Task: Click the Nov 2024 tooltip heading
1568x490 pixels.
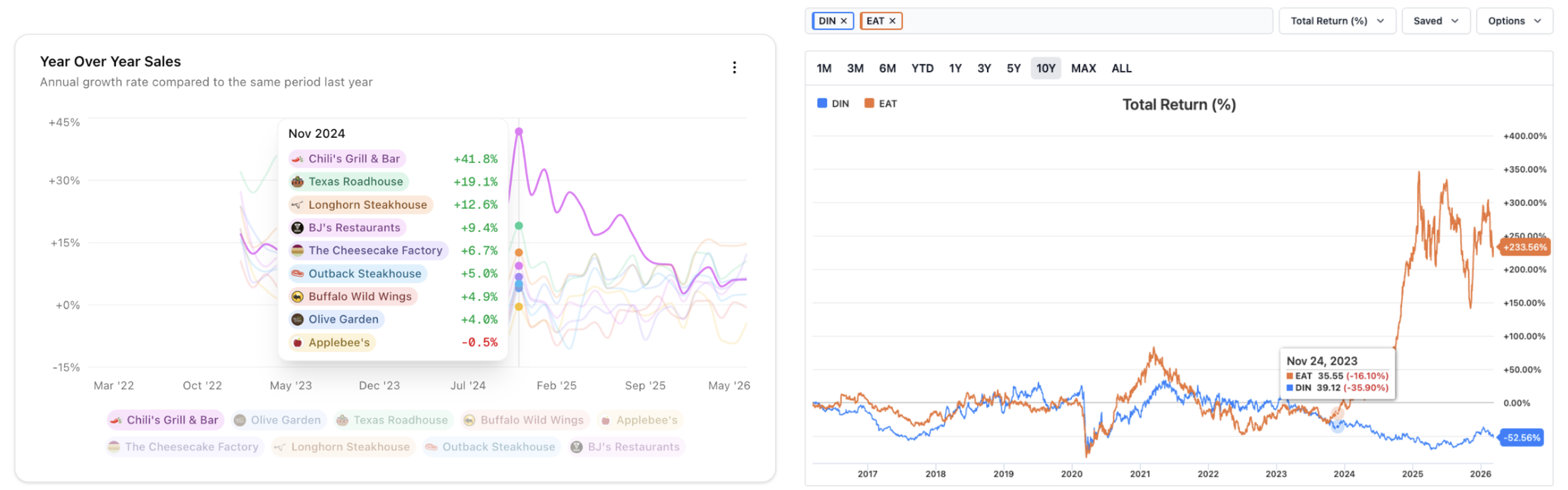Action: click(317, 134)
